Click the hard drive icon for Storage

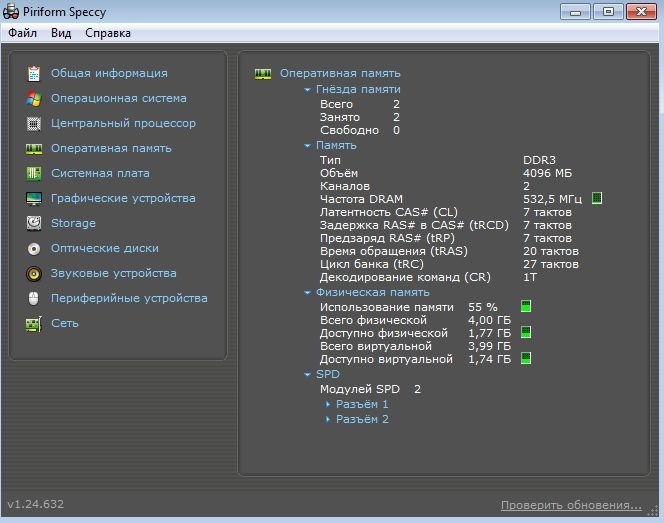coord(34,223)
